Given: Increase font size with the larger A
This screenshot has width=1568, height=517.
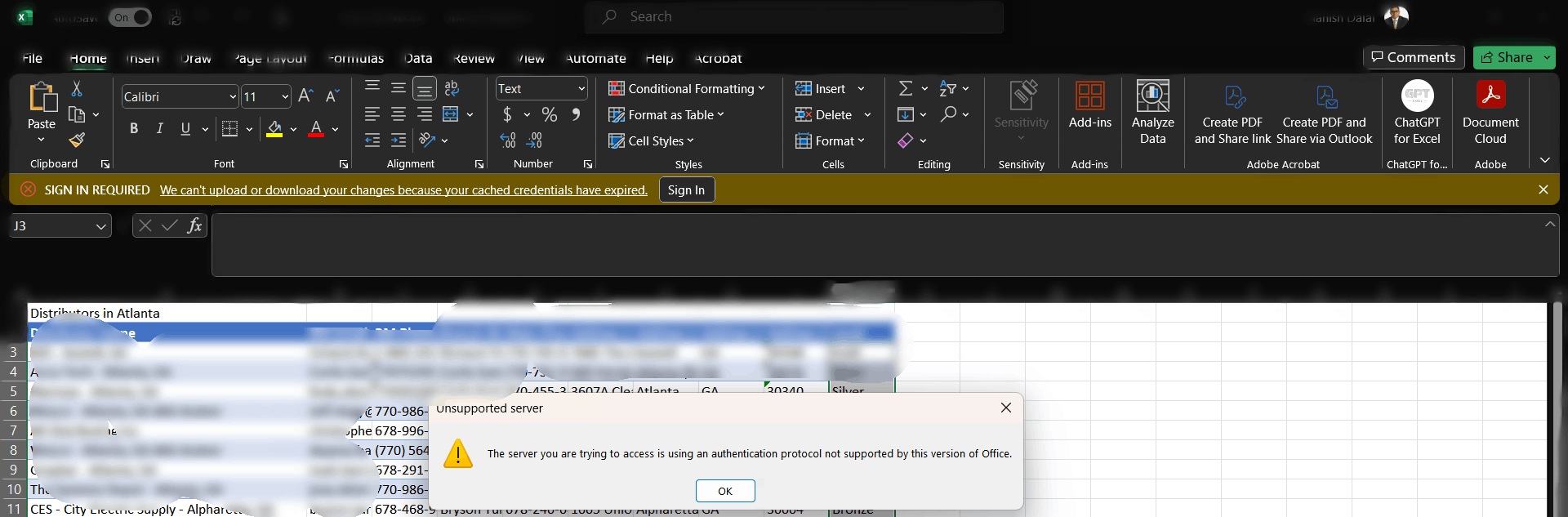Looking at the screenshot, I should [305, 96].
